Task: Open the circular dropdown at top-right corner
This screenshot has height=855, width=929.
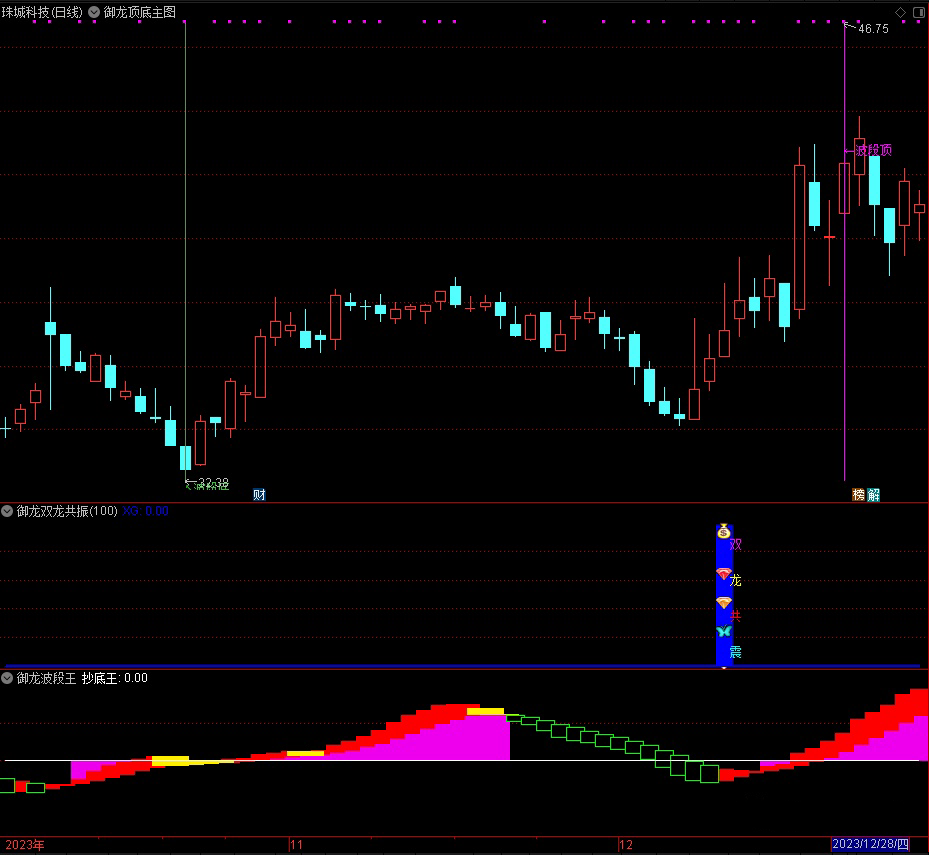Action: [919, 12]
